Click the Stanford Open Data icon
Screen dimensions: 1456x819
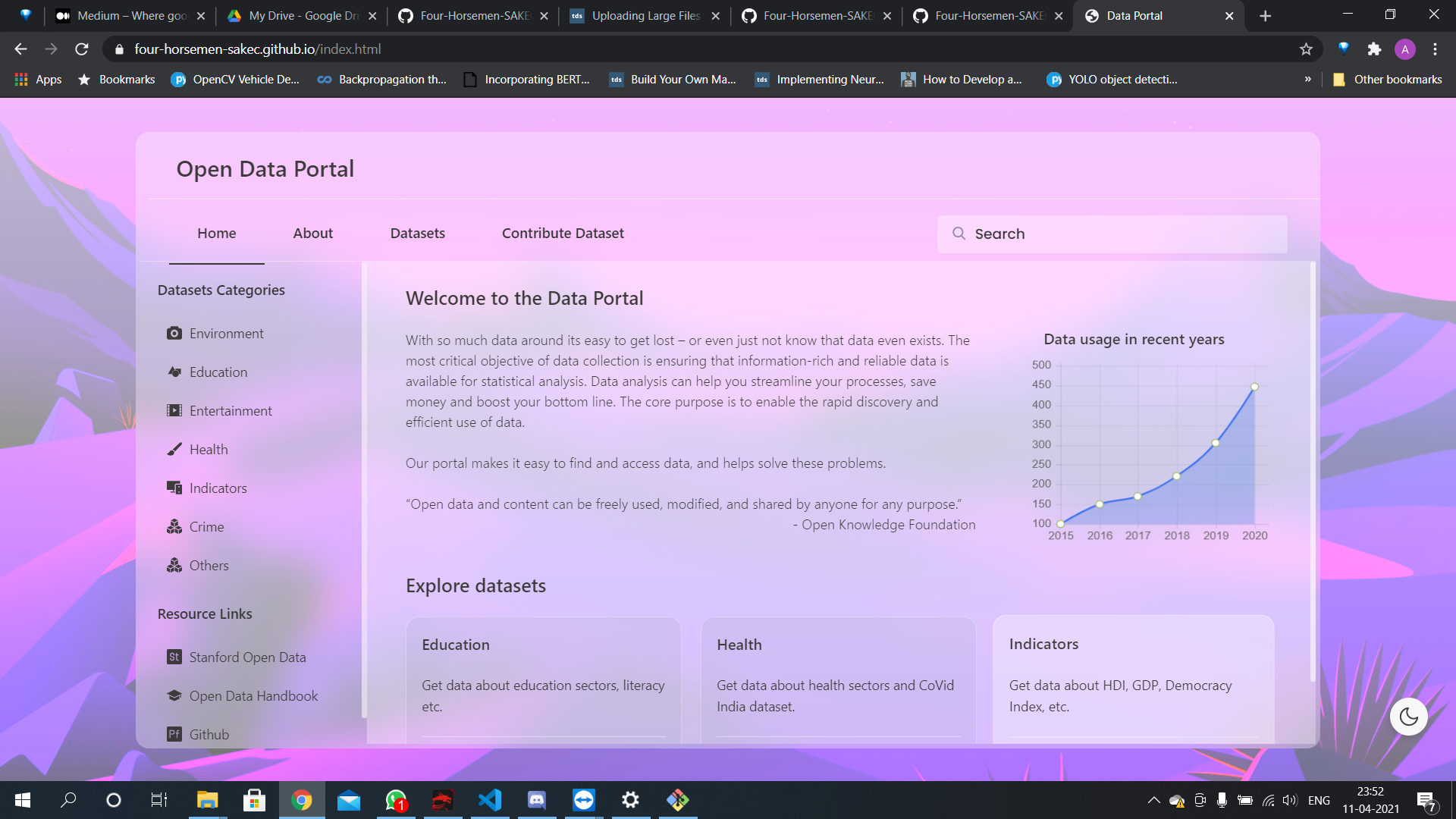pos(174,657)
